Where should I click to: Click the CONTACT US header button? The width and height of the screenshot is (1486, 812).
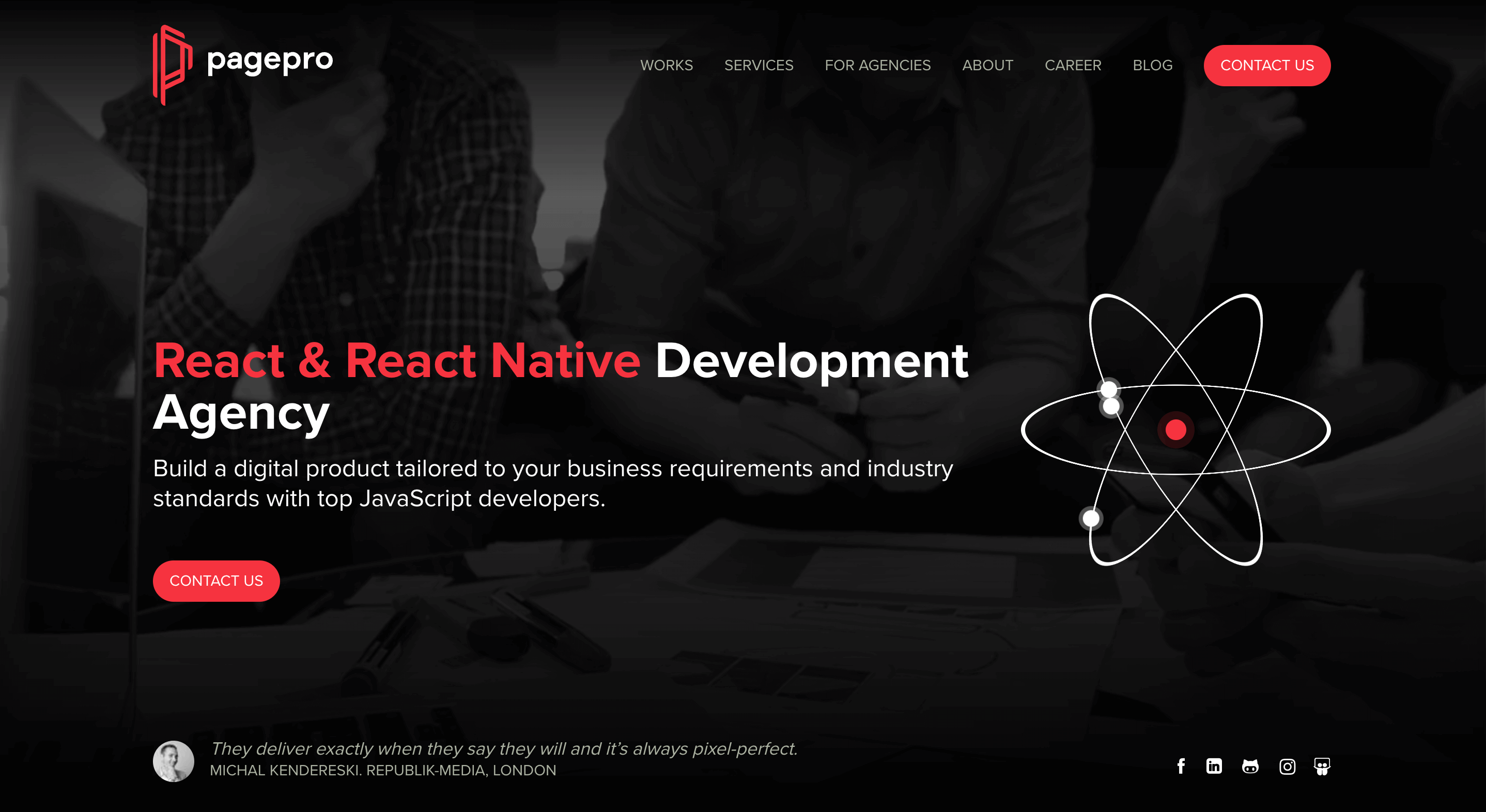point(1267,65)
